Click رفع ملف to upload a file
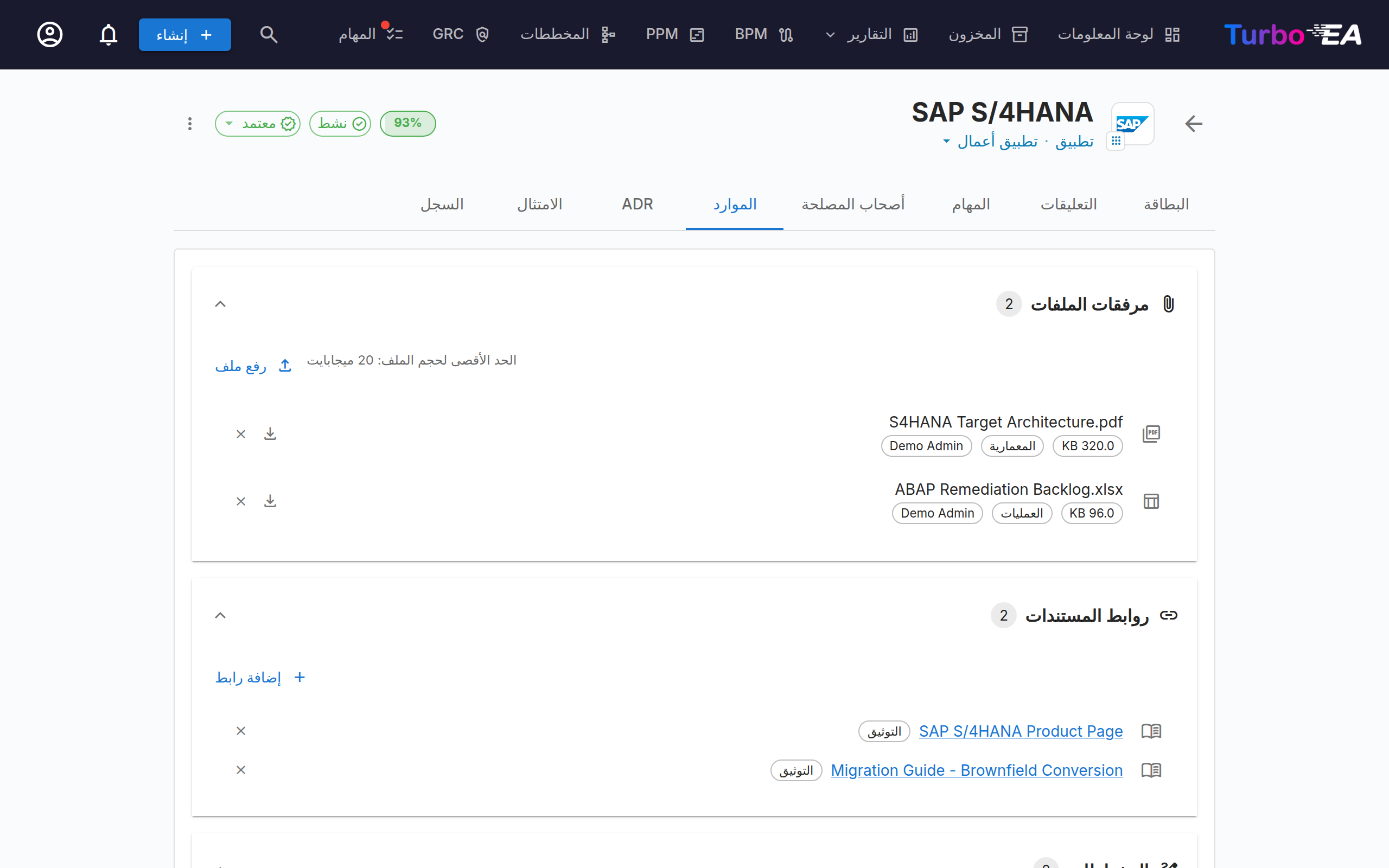The image size is (1389, 868). tap(254, 366)
